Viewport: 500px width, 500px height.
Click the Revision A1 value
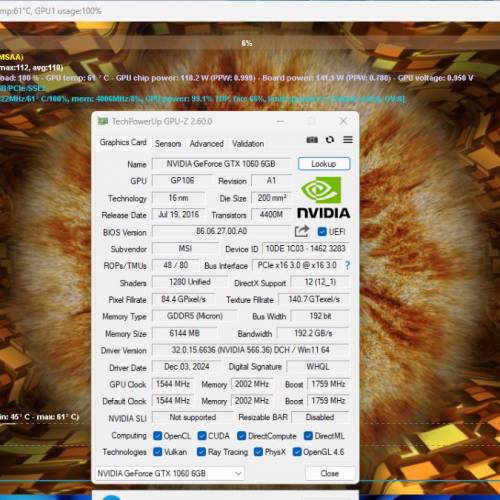[271, 180]
